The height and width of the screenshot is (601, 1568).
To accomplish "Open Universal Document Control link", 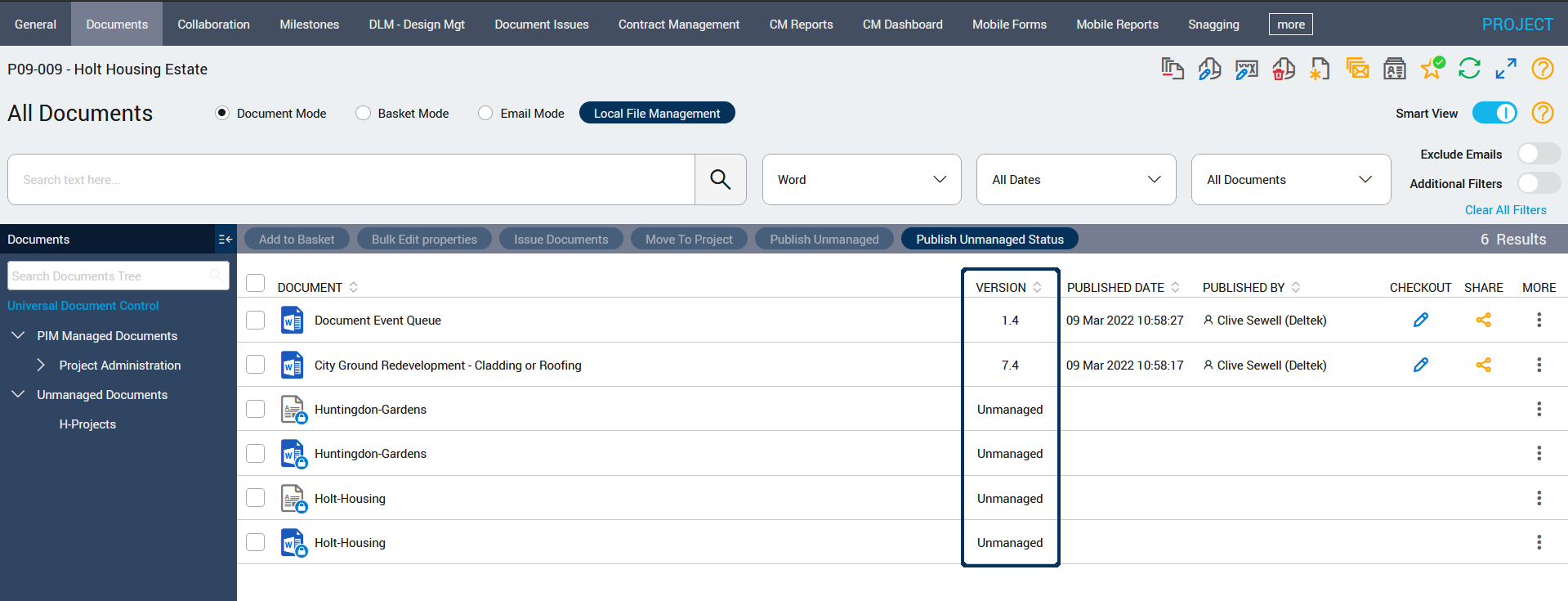I will (83, 306).
